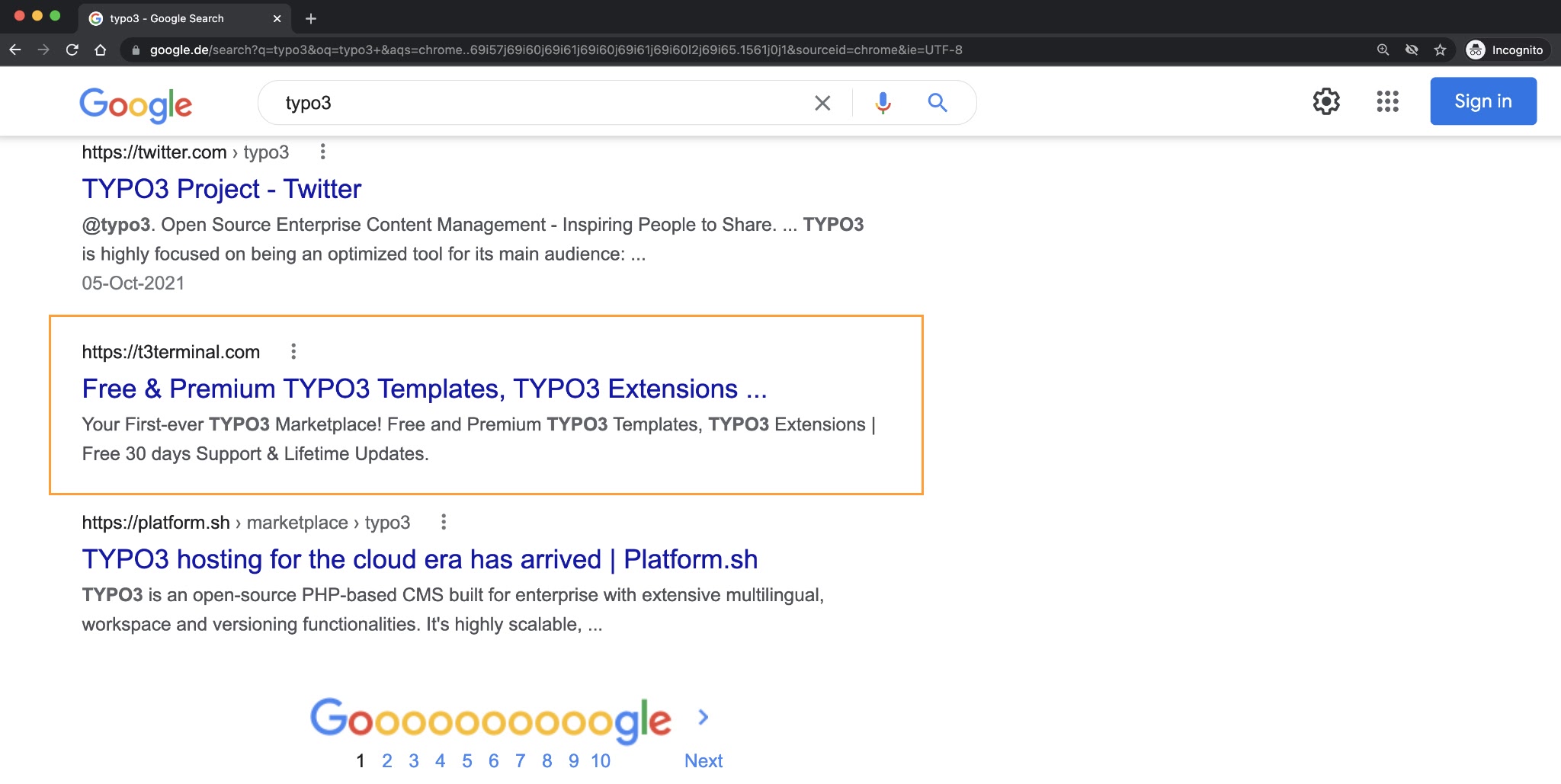
Task: Click the search magnifier icon
Action: click(x=937, y=101)
